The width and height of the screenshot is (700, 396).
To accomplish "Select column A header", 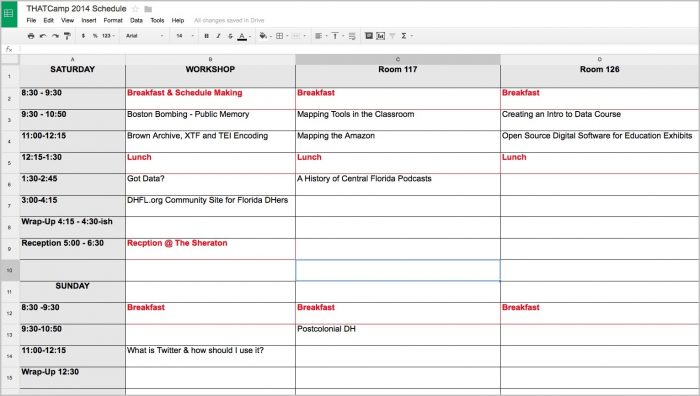I will click(x=72, y=59).
